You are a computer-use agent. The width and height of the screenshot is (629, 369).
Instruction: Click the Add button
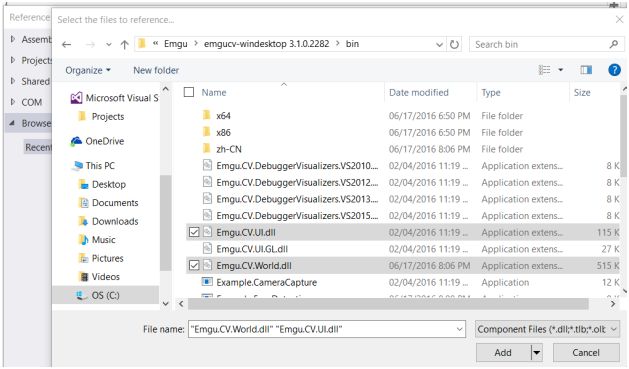[503, 353]
